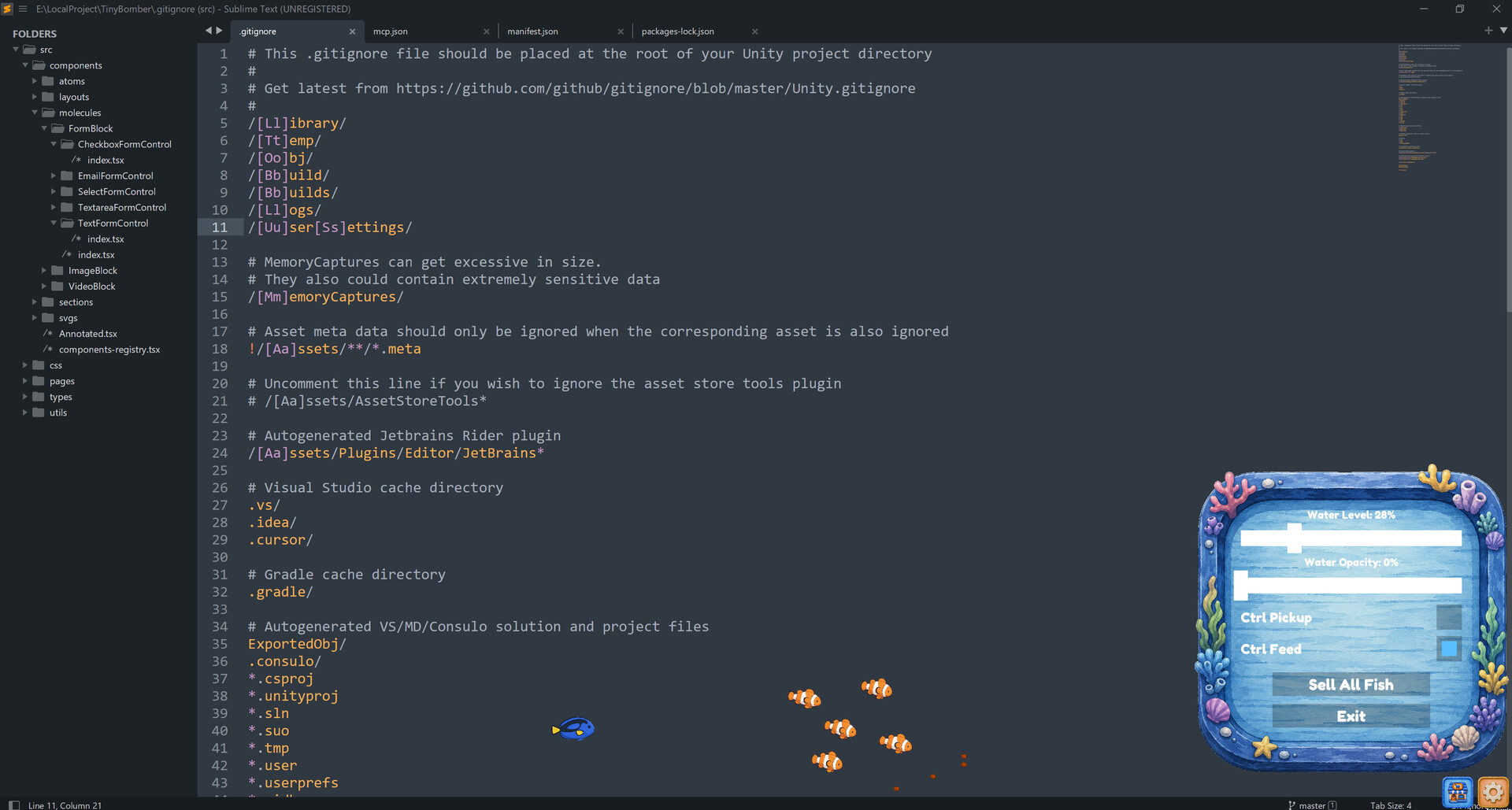The width and height of the screenshot is (1512, 810).
Task: Open the tab list dropdown arrow
Action: 1503,31
